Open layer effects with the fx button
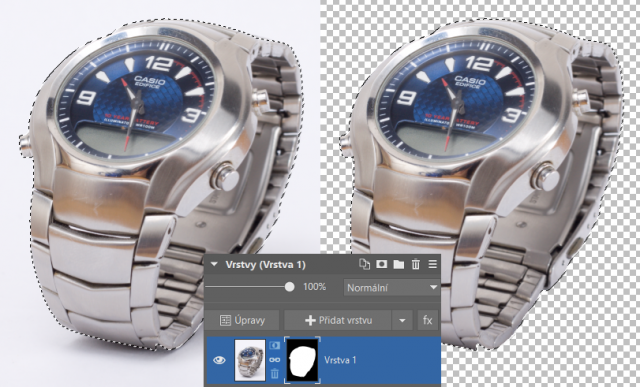 [x=427, y=320]
